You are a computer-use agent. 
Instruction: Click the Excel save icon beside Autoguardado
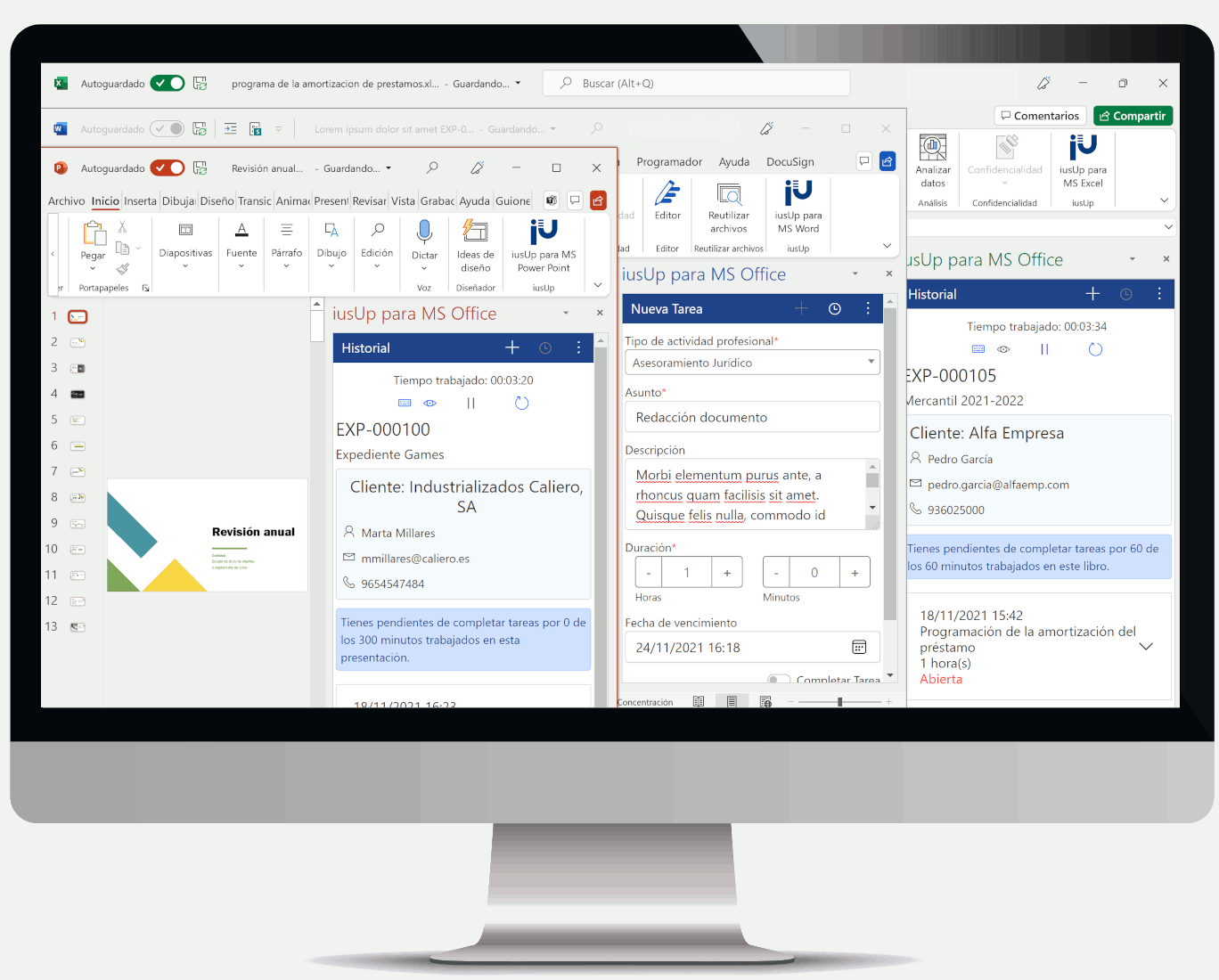click(x=200, y=83)
